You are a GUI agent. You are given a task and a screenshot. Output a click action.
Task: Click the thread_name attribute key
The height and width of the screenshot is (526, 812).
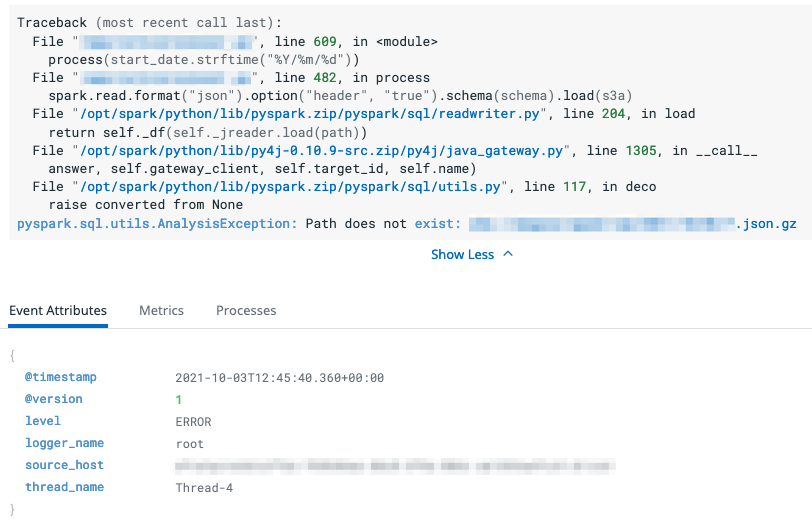point(65,487)
